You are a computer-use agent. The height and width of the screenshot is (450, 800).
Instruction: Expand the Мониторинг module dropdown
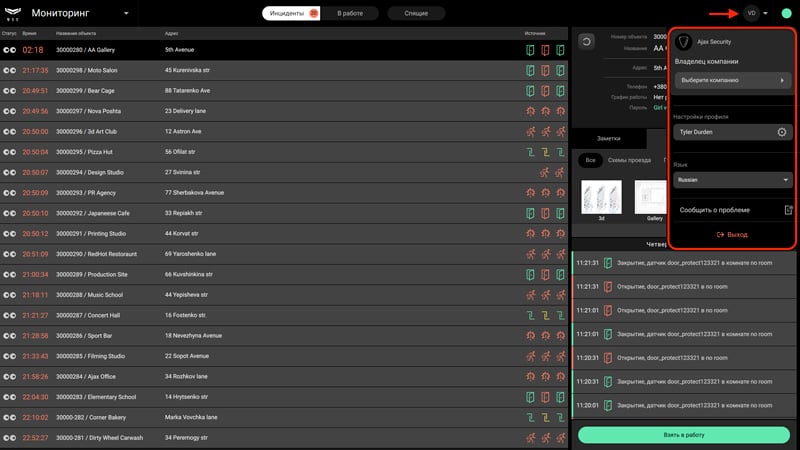126,13
